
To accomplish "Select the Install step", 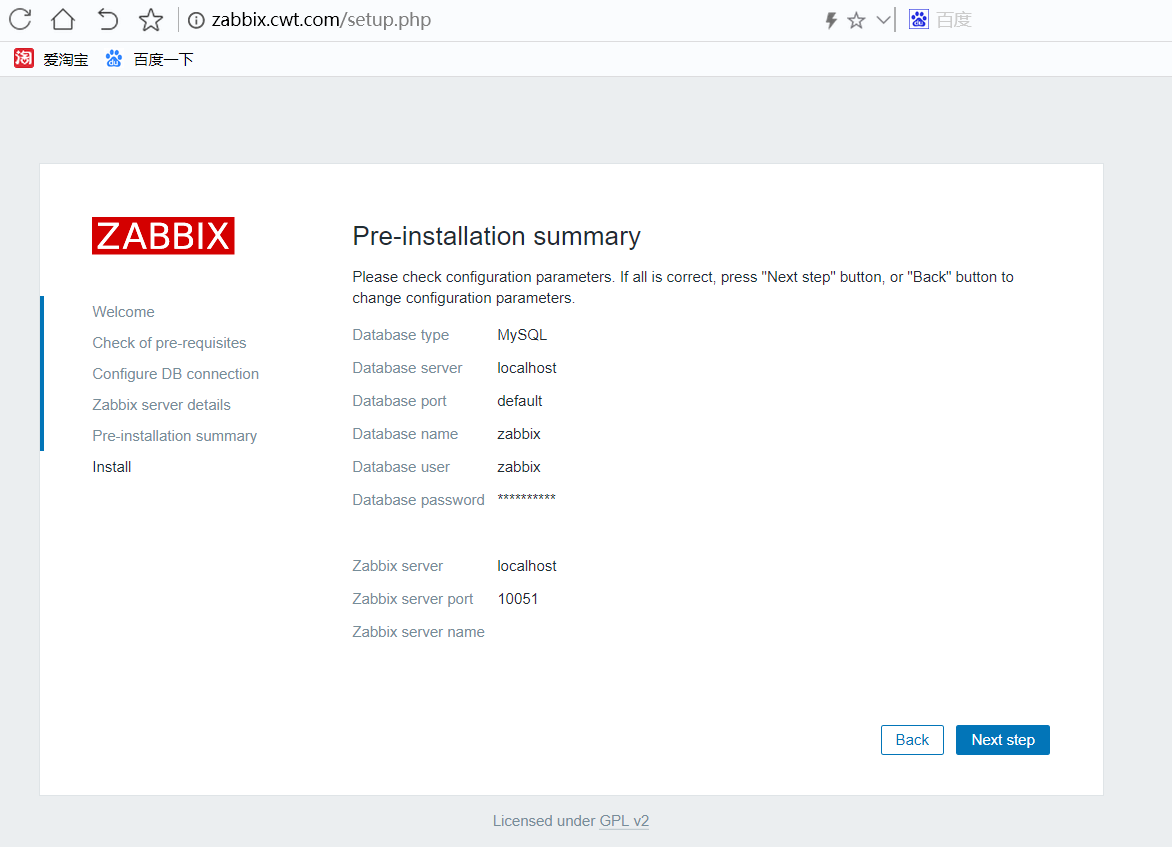I will [112, 467].
